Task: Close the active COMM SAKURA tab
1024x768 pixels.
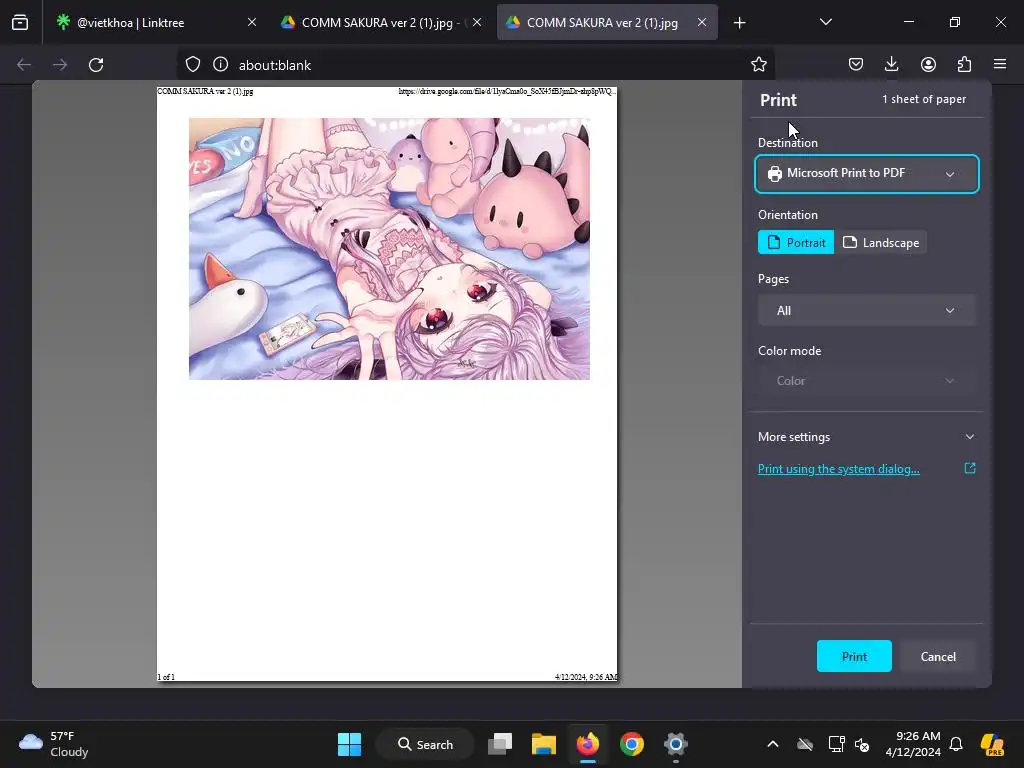Action: (x=701, y=22)
